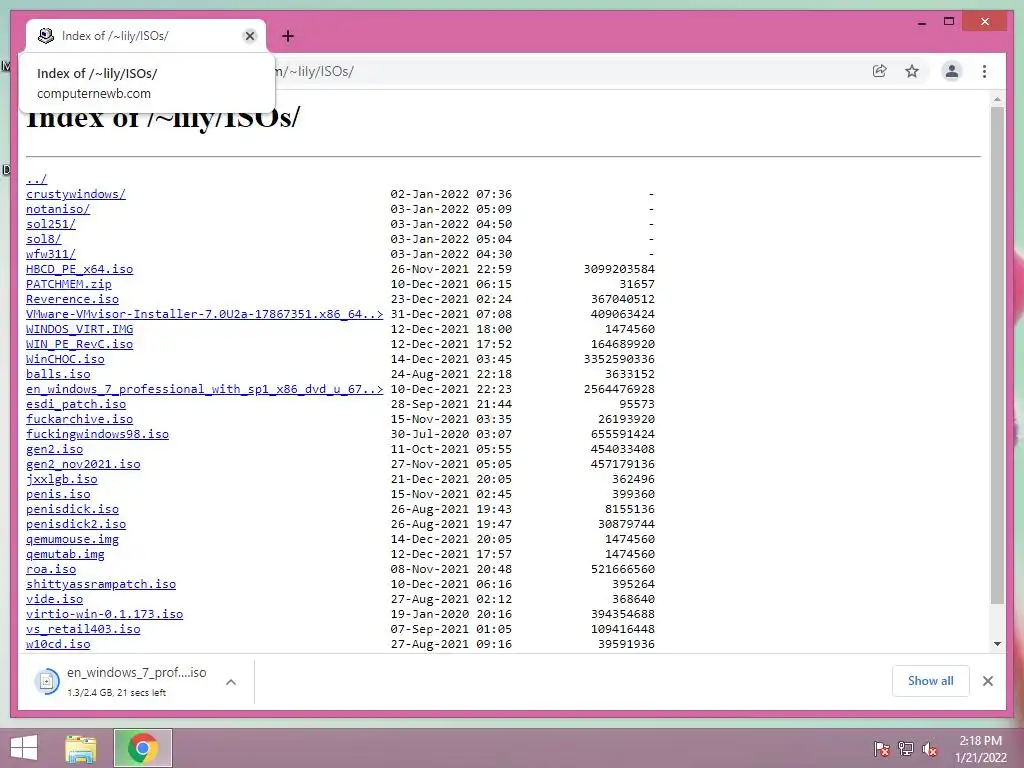Click the file size 3099203584
The image size is (1024, 768).
619,269
